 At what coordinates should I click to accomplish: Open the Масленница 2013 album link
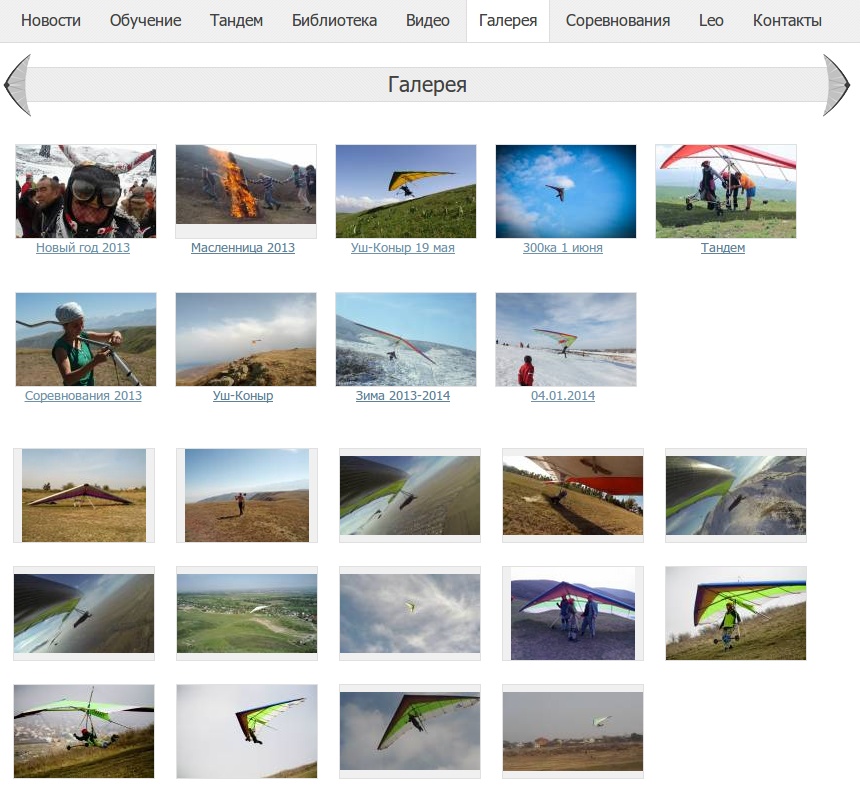[243, 248]
